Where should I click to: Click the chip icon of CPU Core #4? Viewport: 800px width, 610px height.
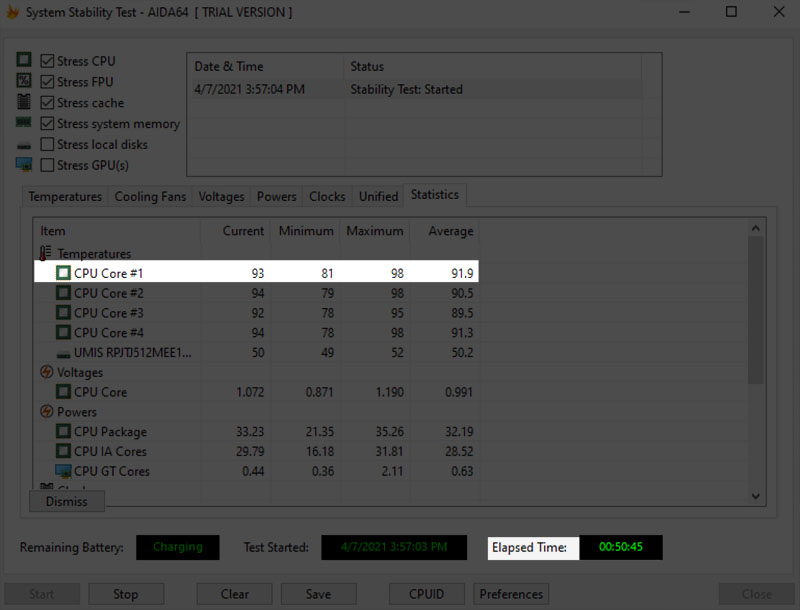(x=63, y=332)
